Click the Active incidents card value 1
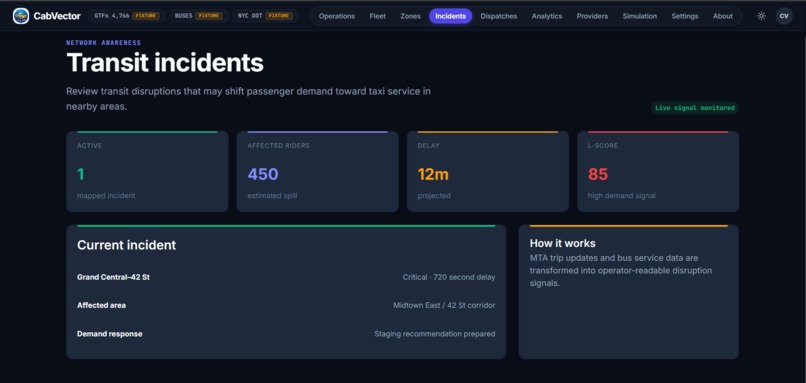This screenshot has height=383, width=806. 81,174
